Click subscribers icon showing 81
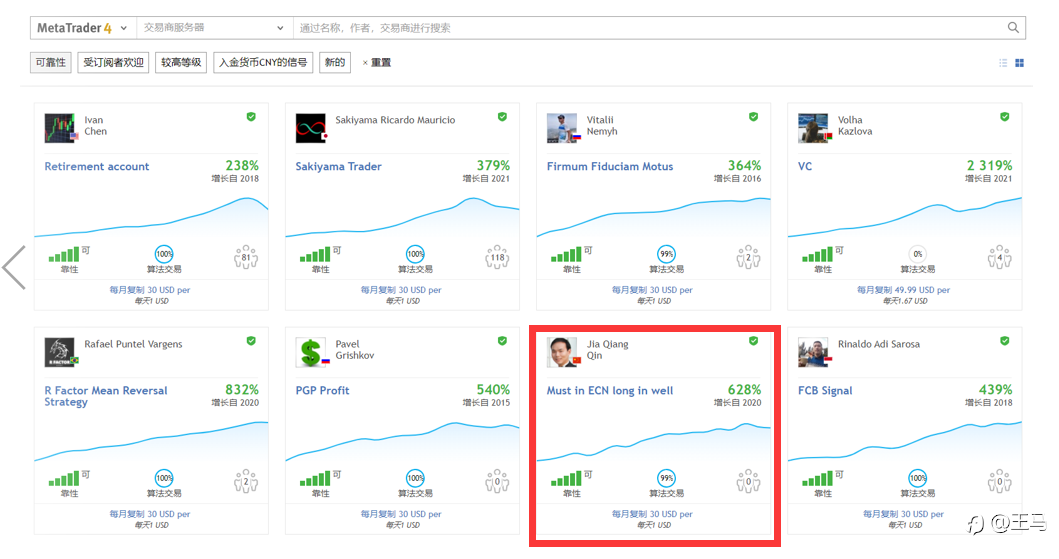The height and width of the screenshot is (559, 1059). coord(246,257)
